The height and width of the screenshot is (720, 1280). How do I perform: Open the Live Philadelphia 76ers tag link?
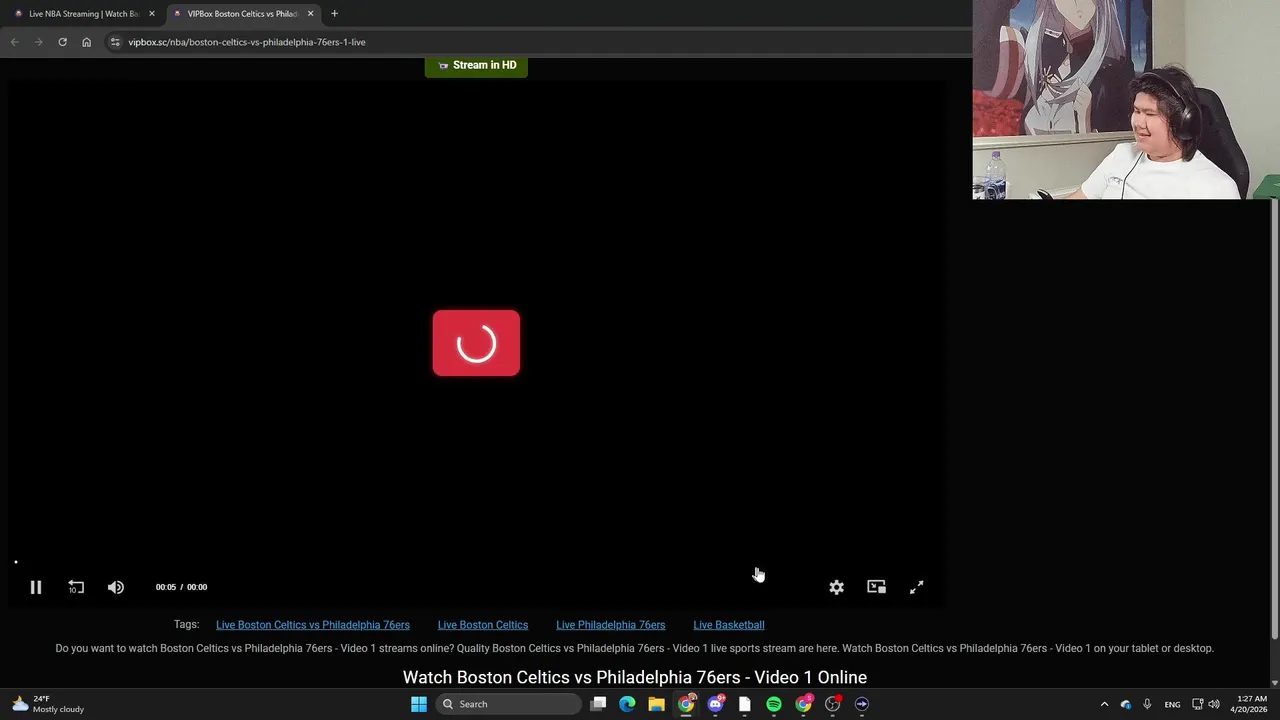[x=610, y=625]
